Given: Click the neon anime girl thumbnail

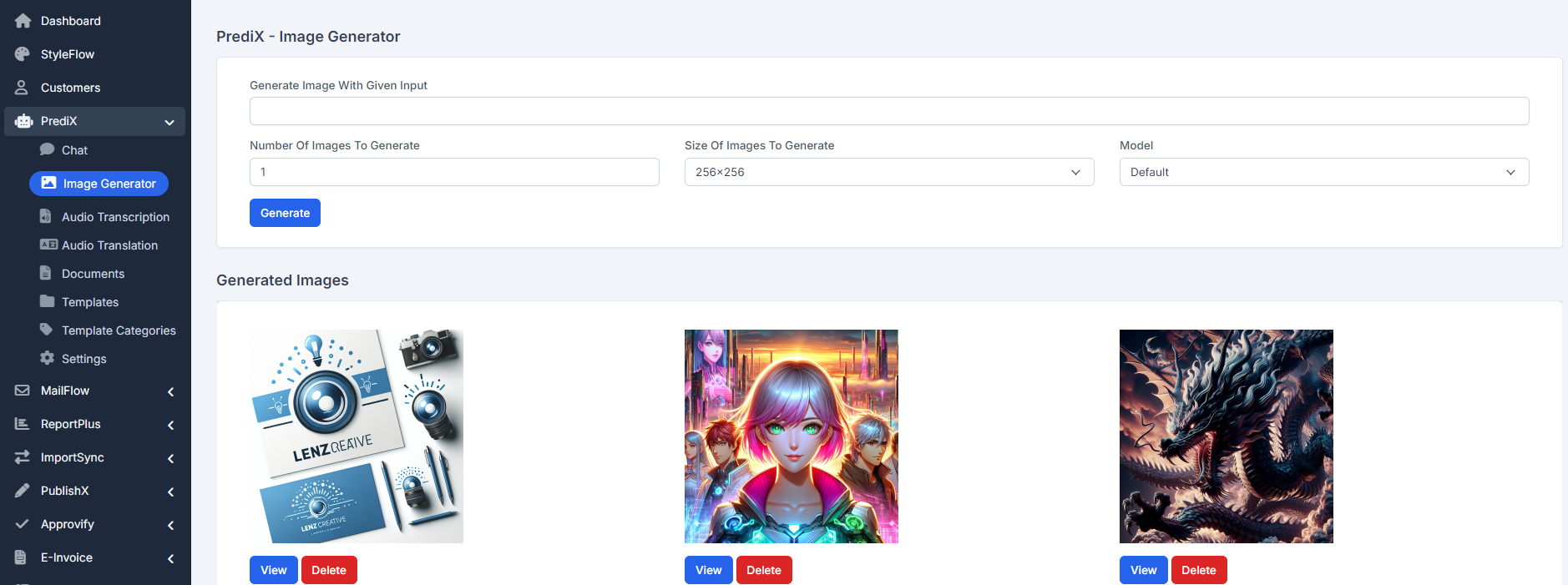Looking at the screenshot, I should (x=792, y=436).
